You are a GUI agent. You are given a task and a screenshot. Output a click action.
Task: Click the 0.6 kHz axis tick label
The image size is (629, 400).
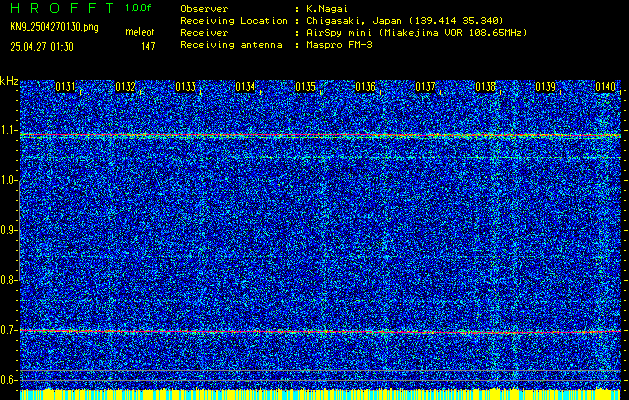pos(9,380)
